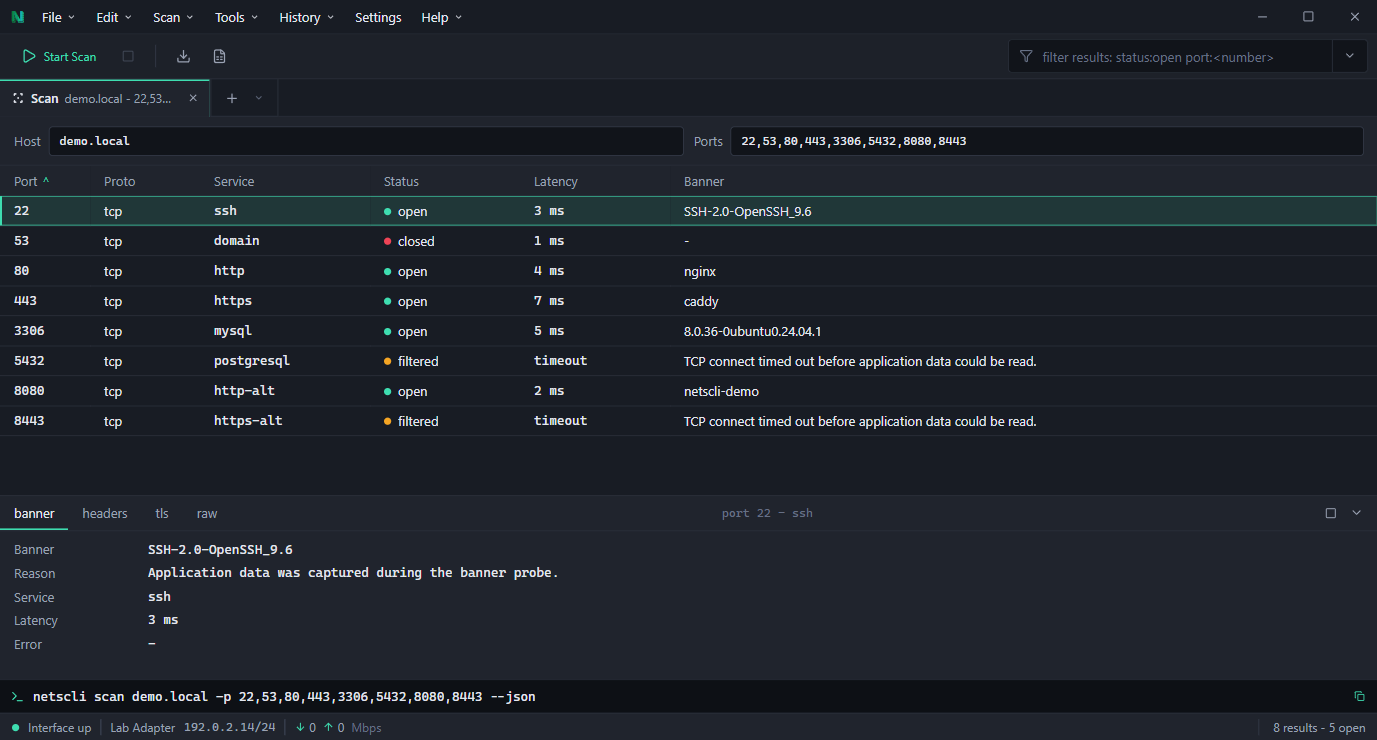
Task: Sort by the Status column header
Action: click(x=401, y=181)
